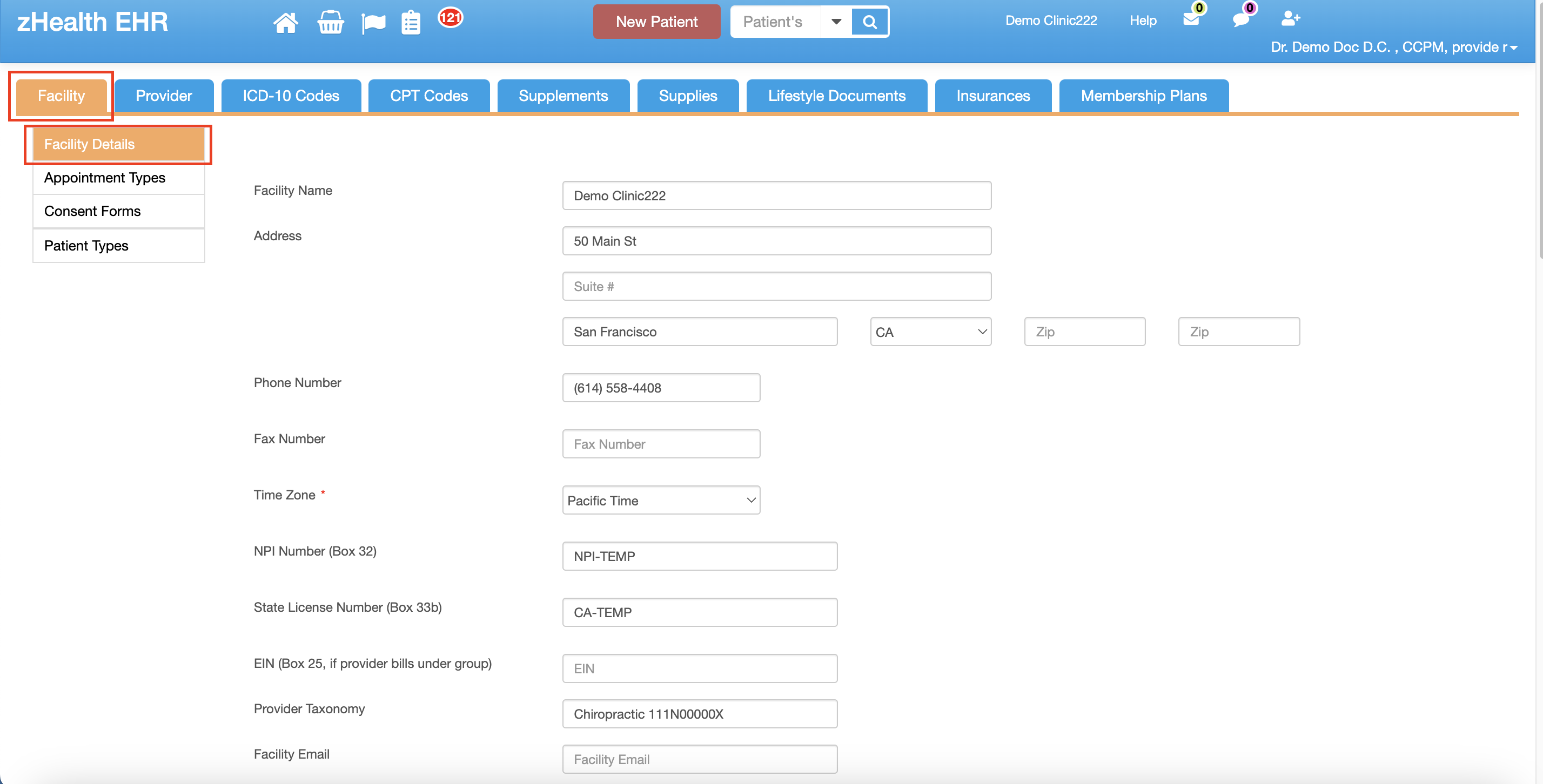Open the 121 notifications badge
The width and height of the screenshot is (1543, 784).
(450, 17)
